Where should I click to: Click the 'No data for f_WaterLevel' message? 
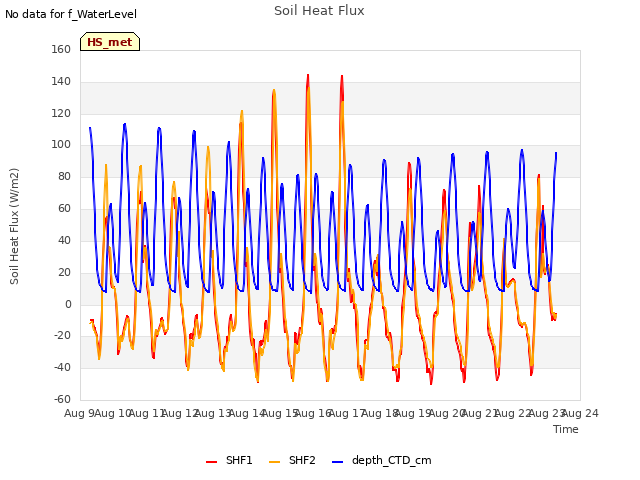click(71, 14)
